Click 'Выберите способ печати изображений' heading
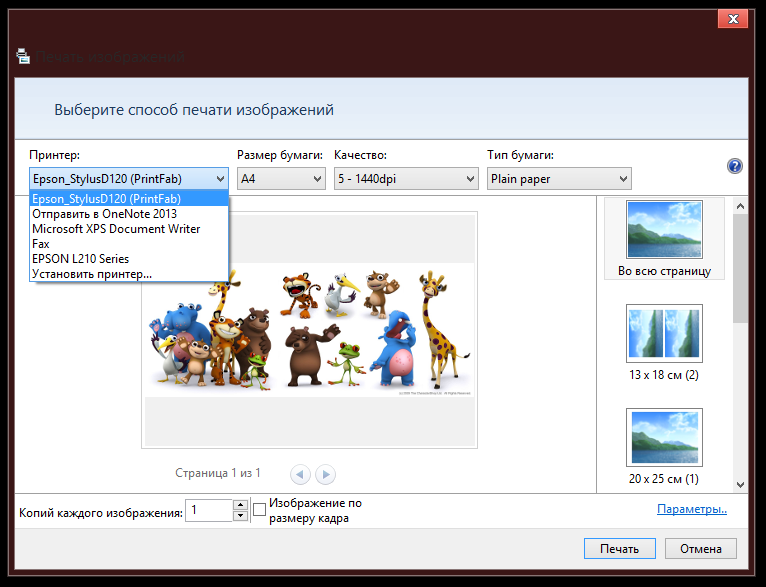 point(194,109)
